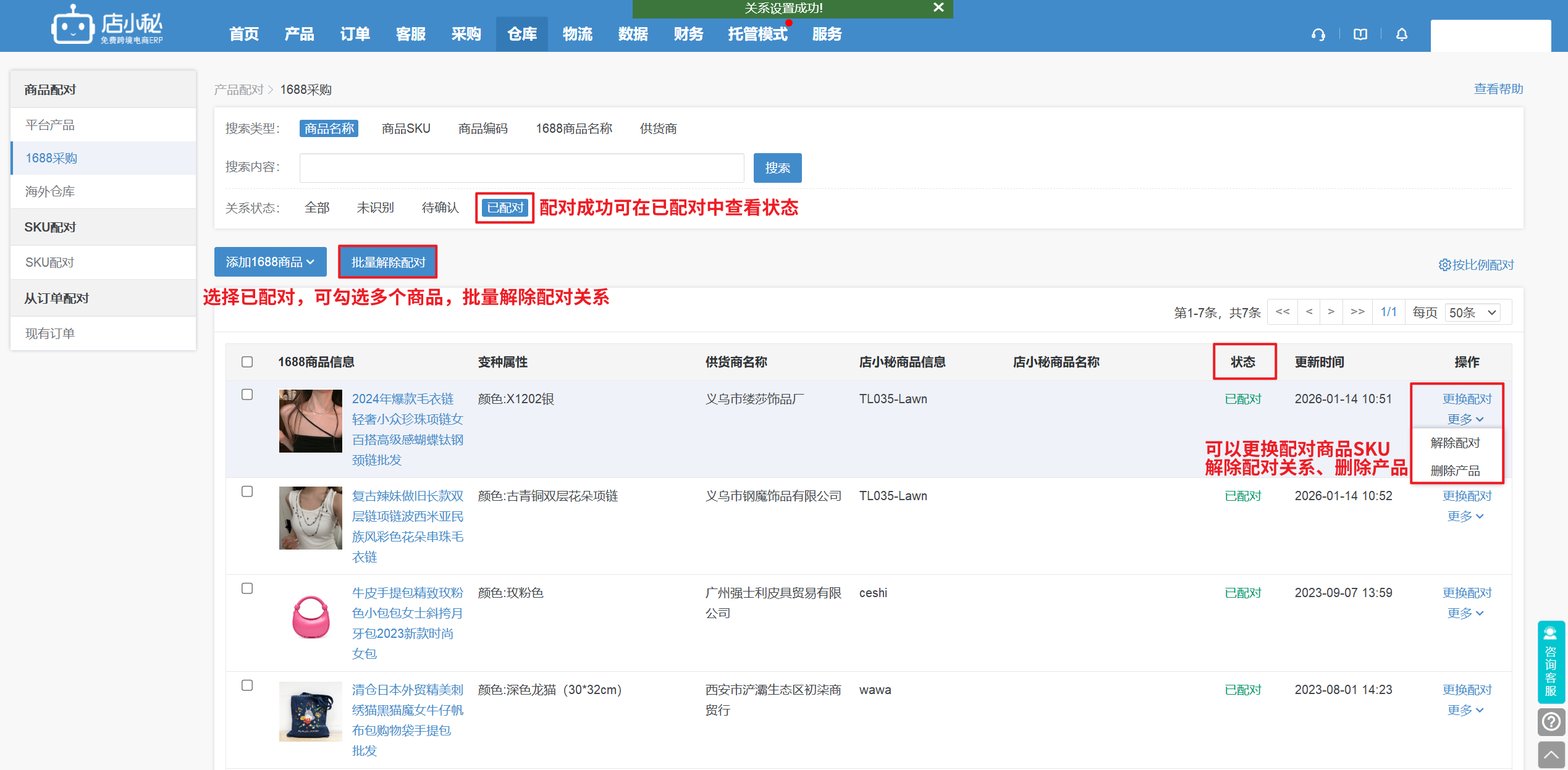This screenshot has width=1568, height=770.
Task: Choose 解除配对 from the open menu
Action: (x=1455, y=443)
